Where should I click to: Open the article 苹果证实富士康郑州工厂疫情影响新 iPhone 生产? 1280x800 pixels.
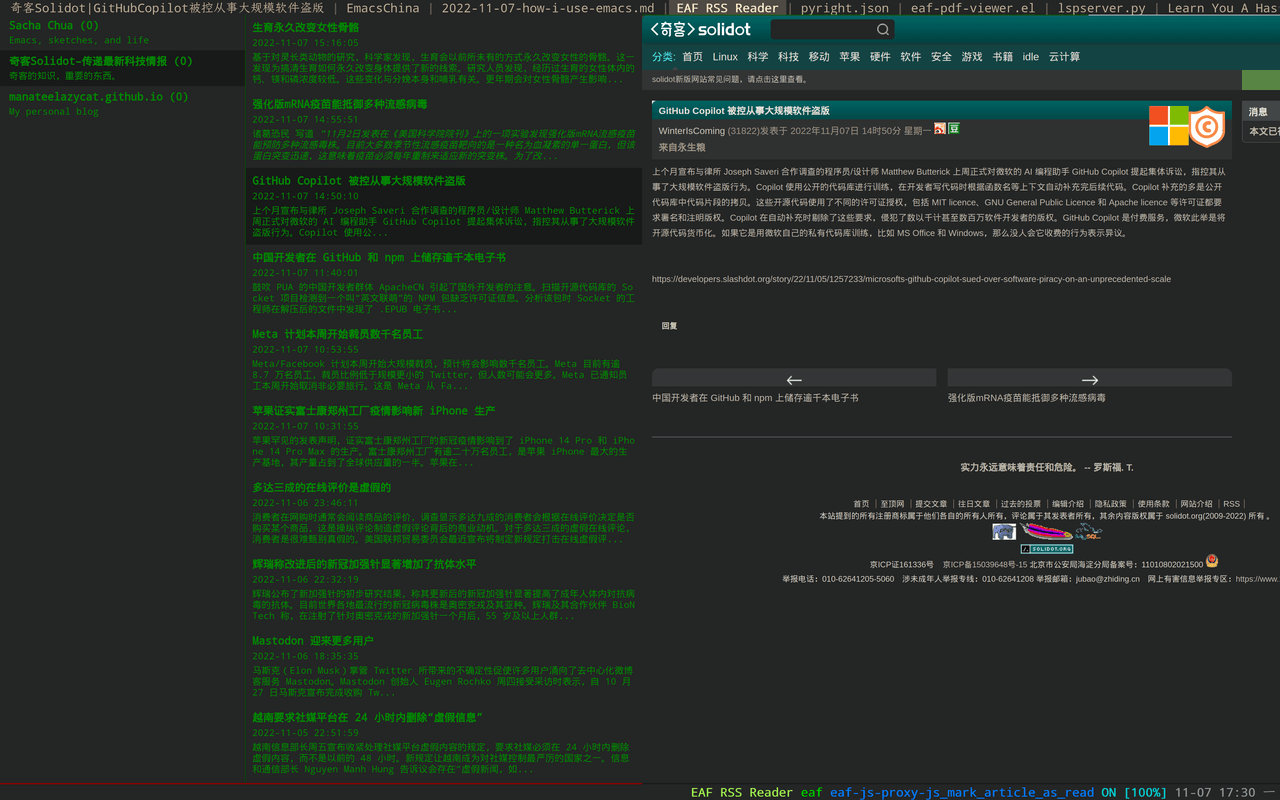pos(443,437)
